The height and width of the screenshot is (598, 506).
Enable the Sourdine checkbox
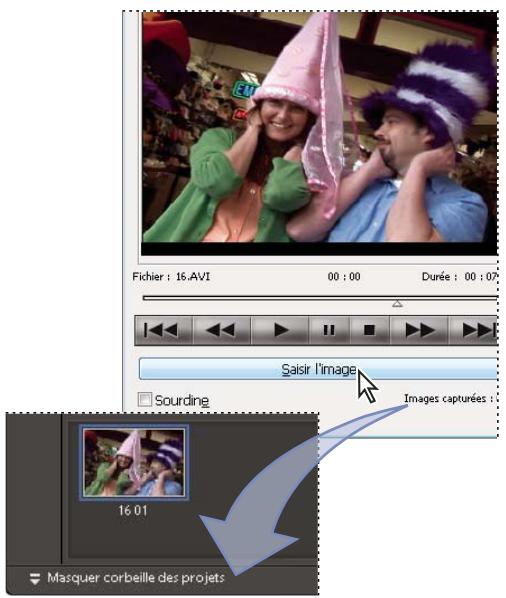click(x=145, y=399)
